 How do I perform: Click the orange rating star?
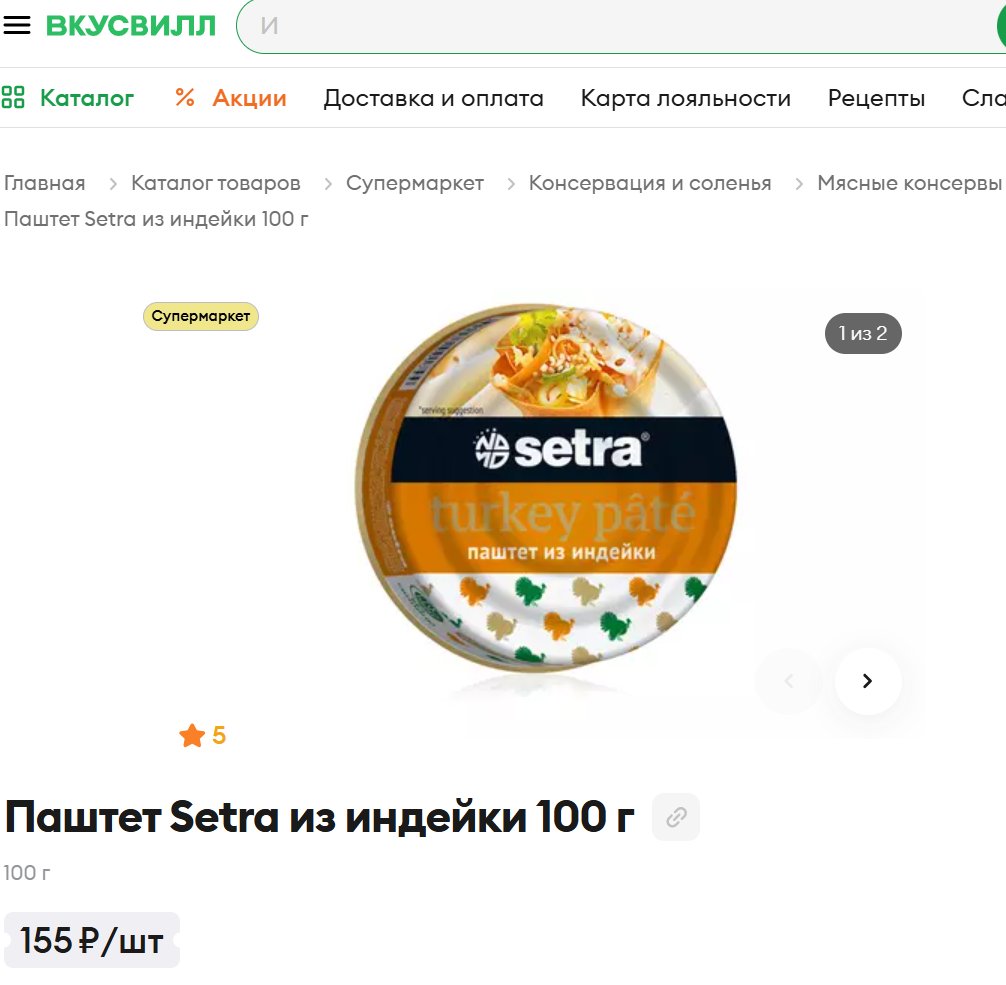[x=192, y=735]
